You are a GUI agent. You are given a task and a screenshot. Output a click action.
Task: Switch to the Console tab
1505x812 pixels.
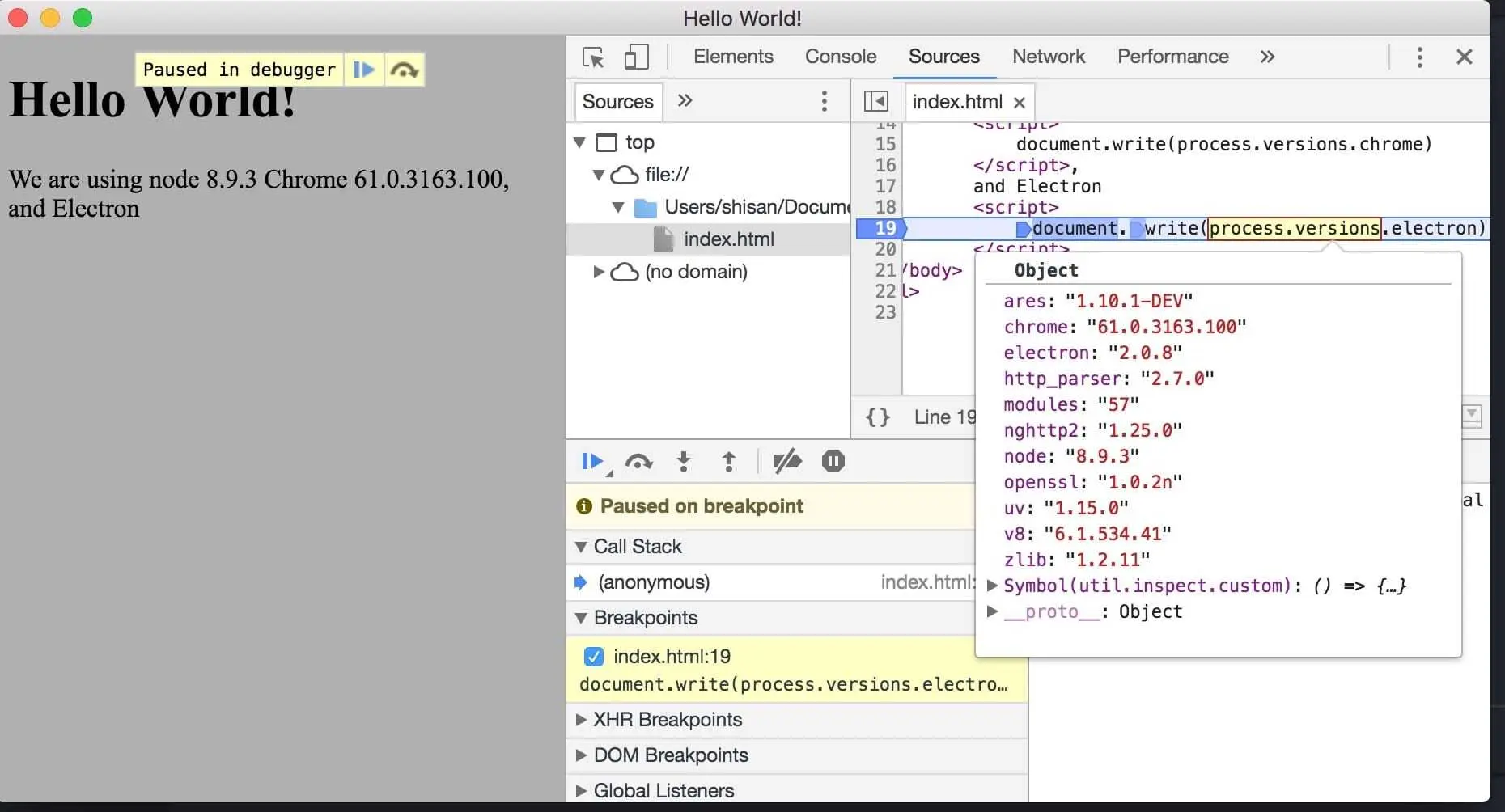840,57
